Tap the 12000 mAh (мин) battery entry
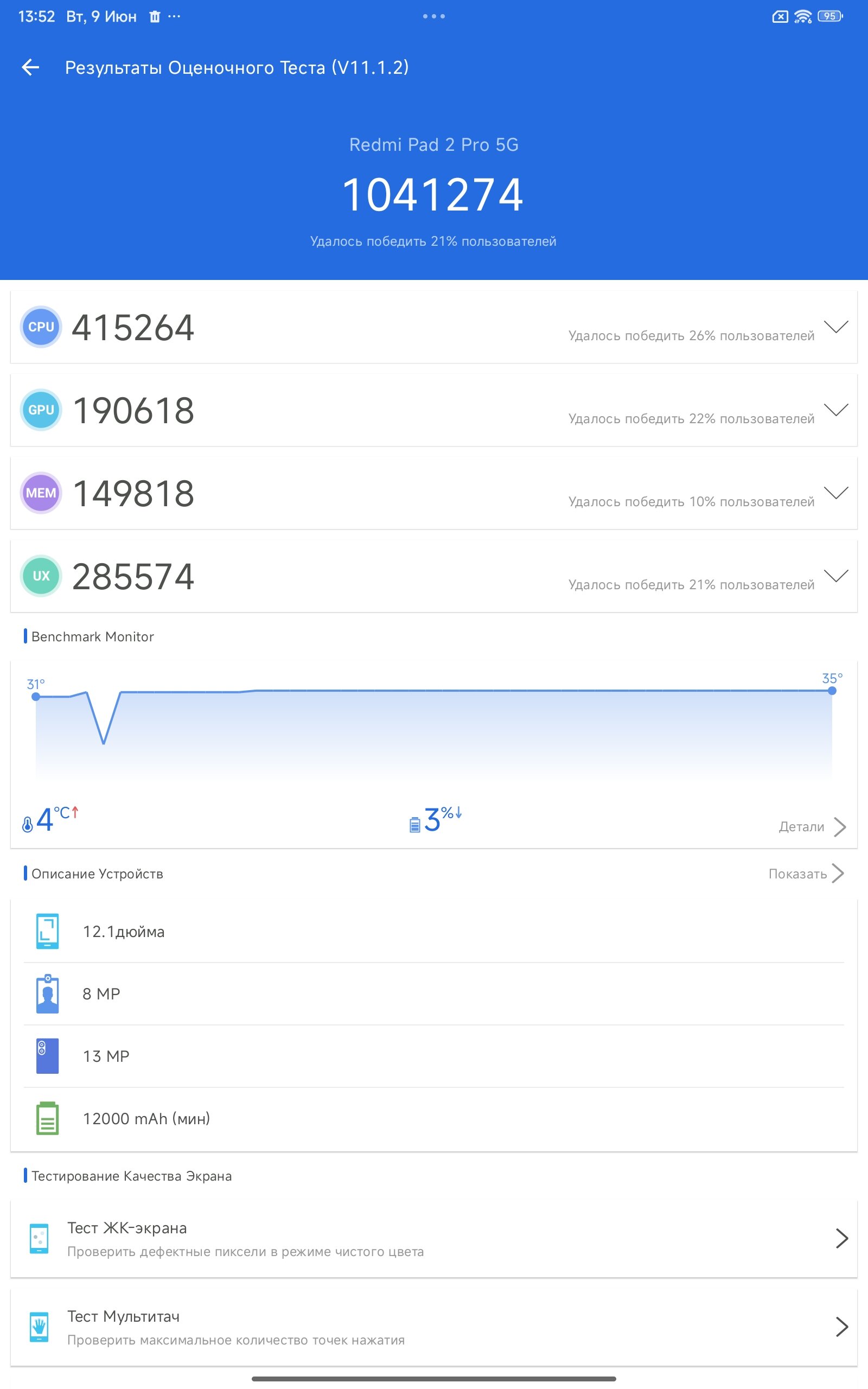Viewport: 868px width, 1389px height. (x=434, y=1118)
